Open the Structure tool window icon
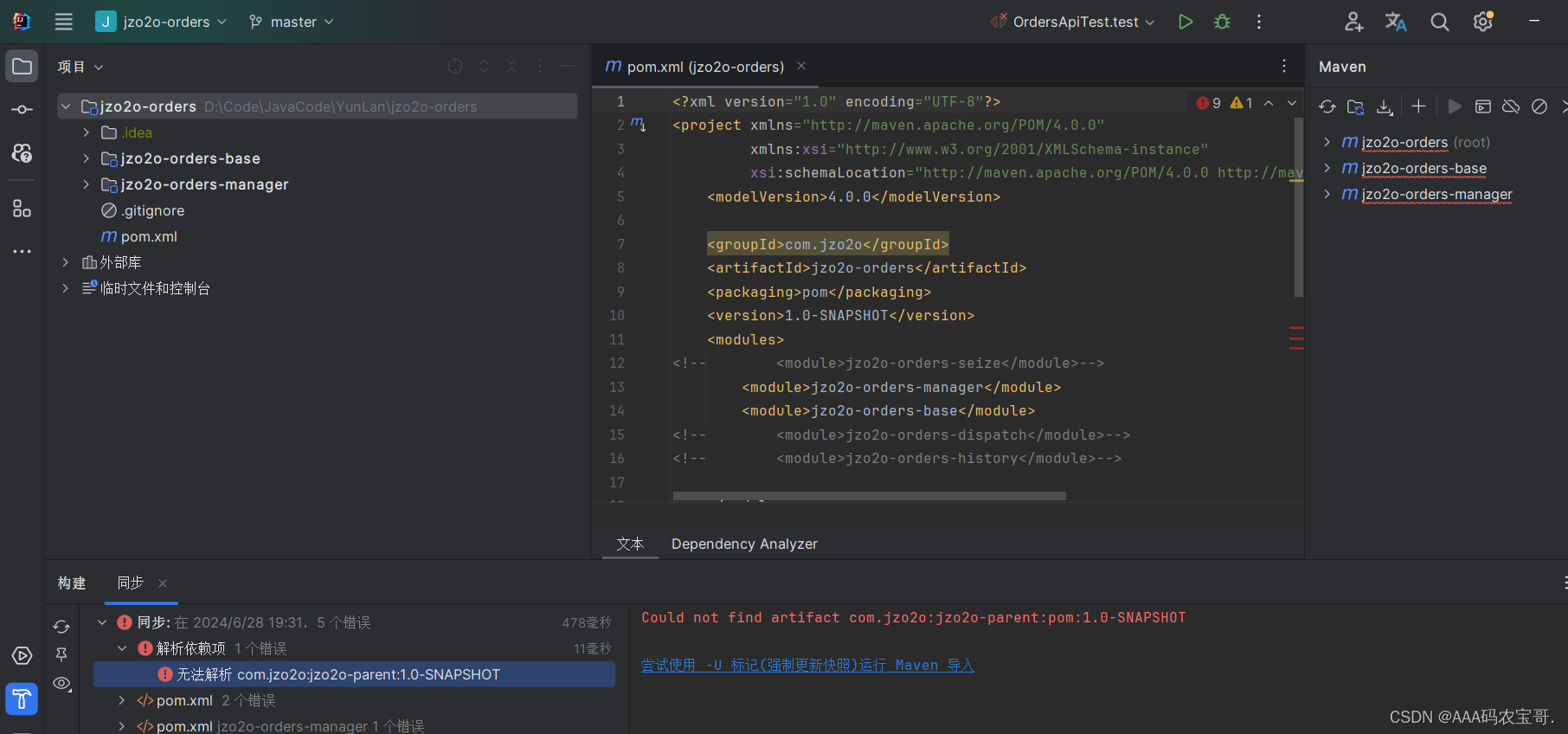Viewport: 1568px width, 734px height. (22, 209)
